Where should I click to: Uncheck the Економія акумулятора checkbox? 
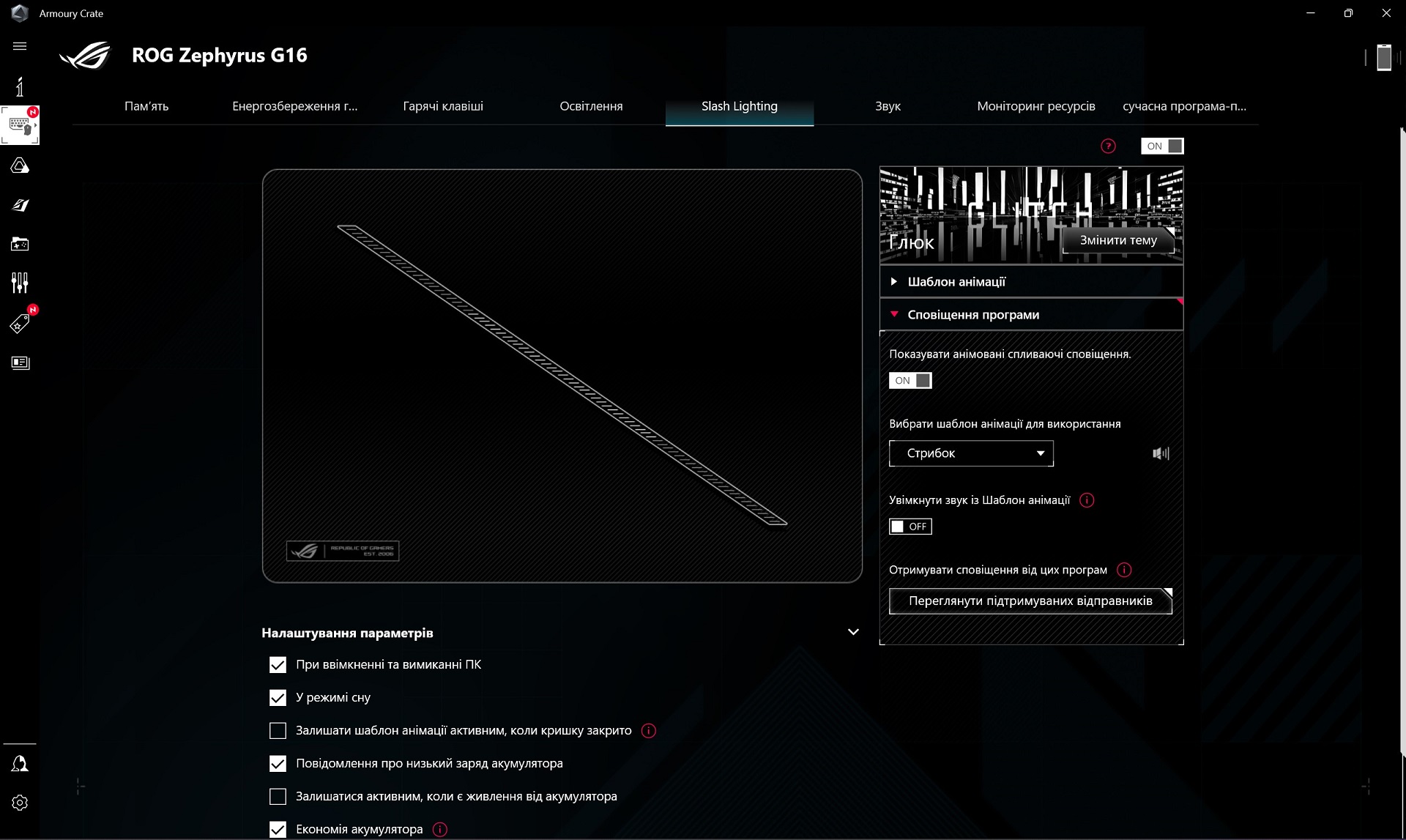tap(278, 830)
